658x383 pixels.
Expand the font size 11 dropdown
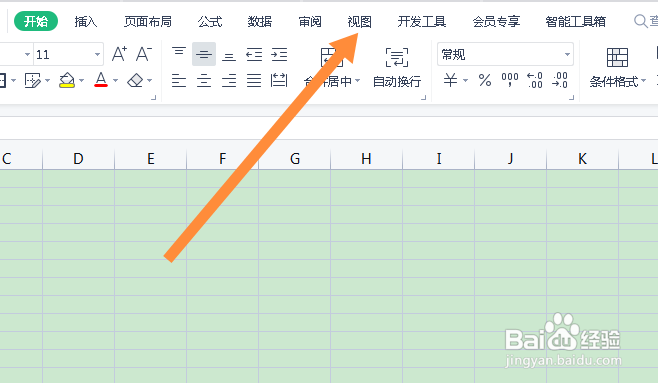pos(97,55)
